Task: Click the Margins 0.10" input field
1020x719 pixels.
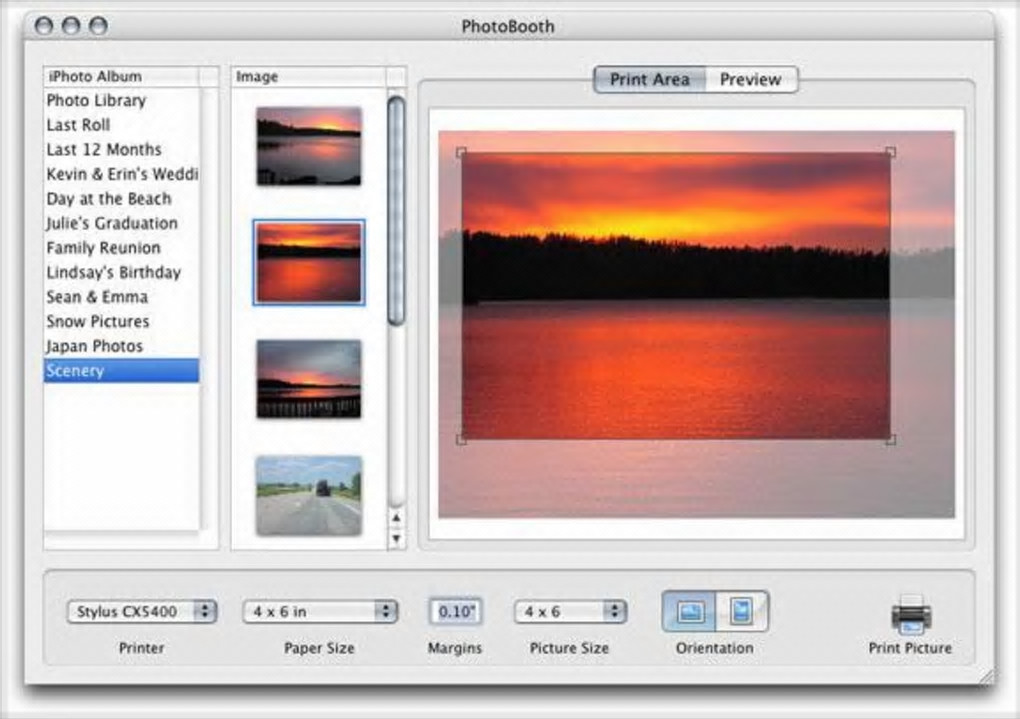Action: click(x=455, y=612)
